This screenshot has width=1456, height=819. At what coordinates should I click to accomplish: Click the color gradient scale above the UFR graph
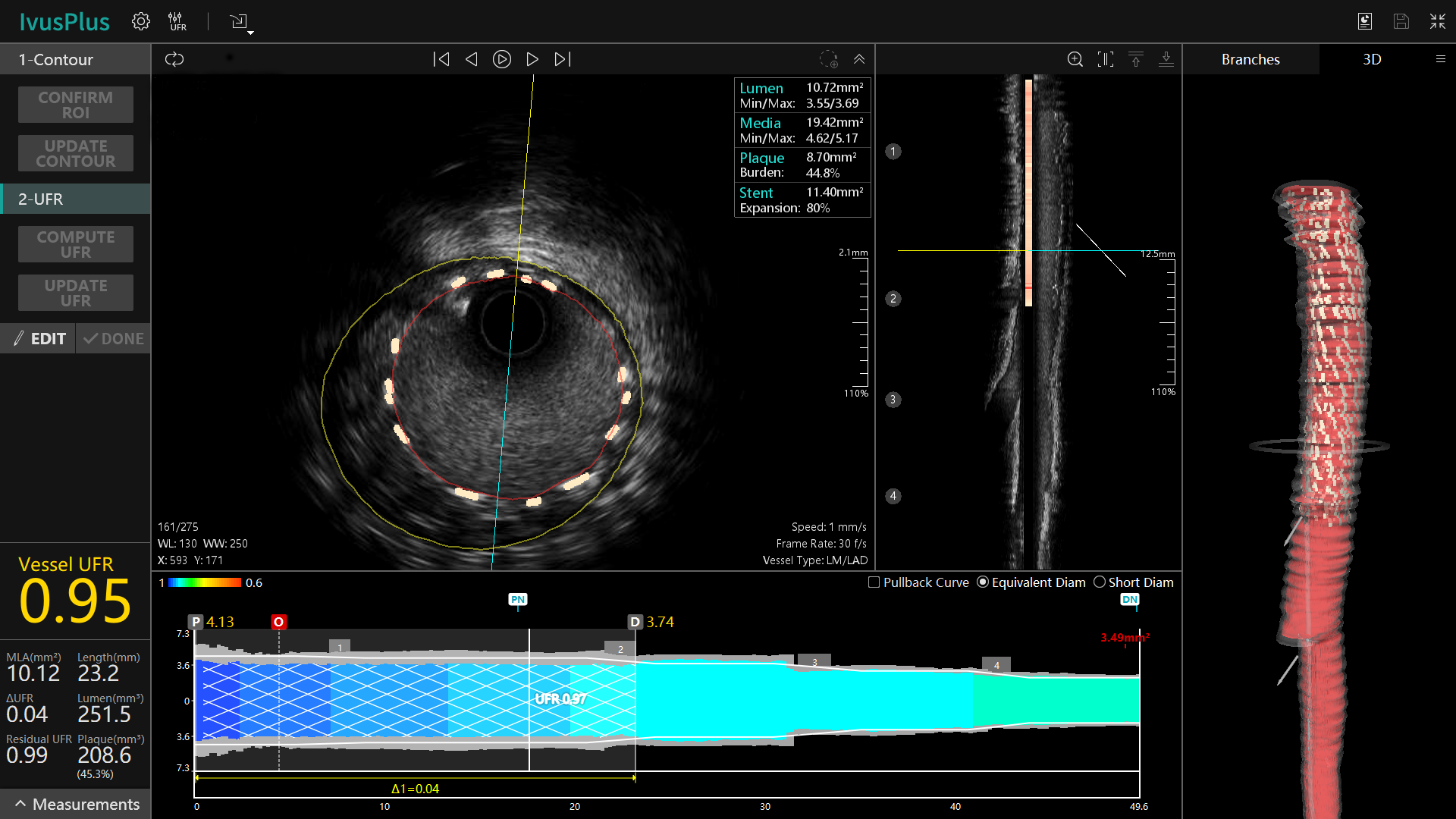[x=204, y=582]
